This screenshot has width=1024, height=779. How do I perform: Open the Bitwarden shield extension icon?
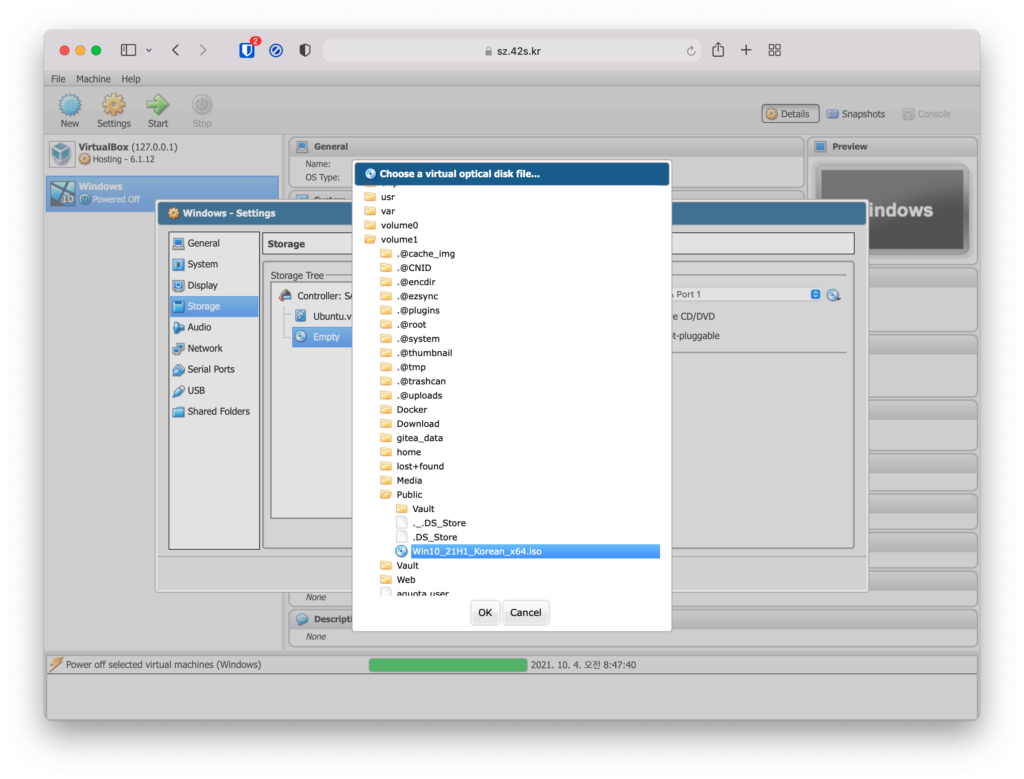[x=247, y=50]
